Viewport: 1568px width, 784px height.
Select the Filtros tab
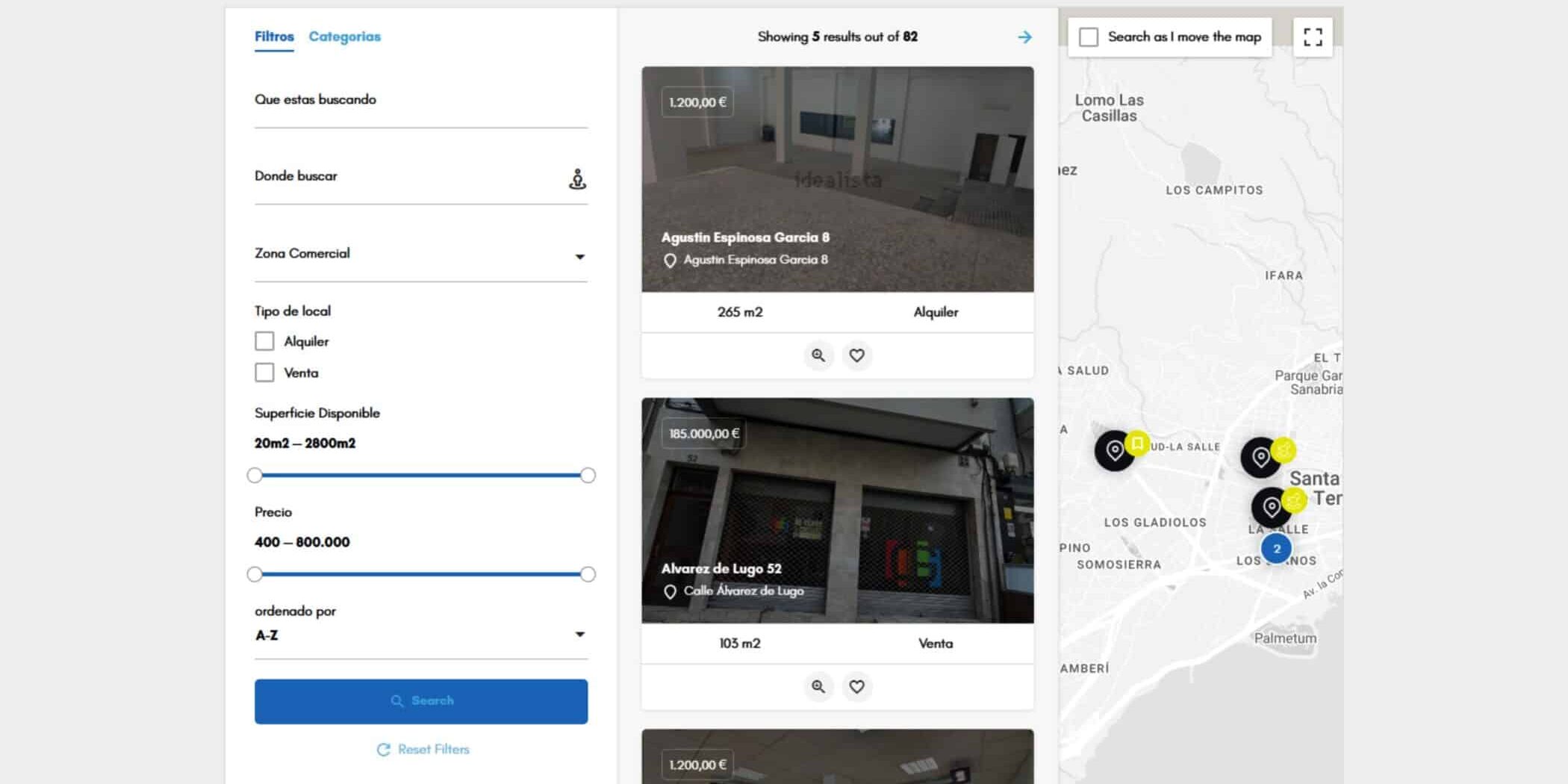point(274,37)
